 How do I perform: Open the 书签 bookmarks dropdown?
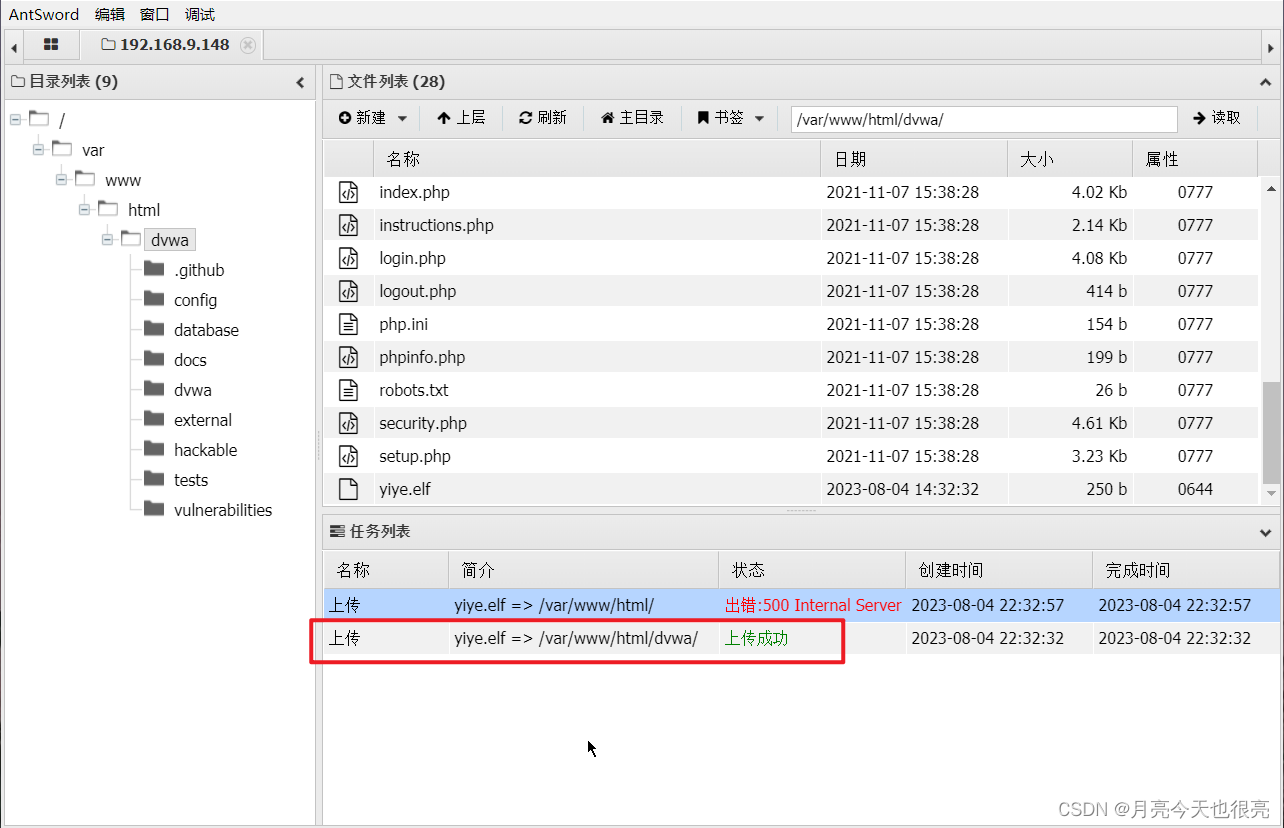click(x=730, y=118)
